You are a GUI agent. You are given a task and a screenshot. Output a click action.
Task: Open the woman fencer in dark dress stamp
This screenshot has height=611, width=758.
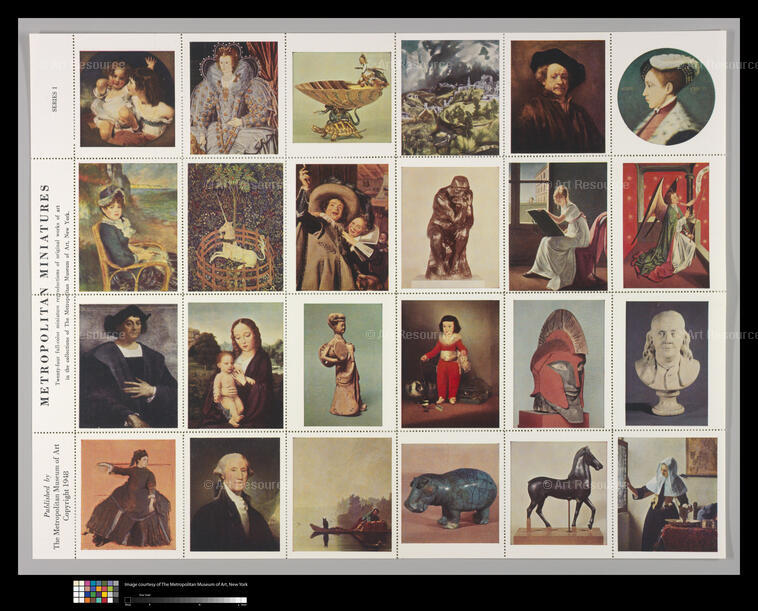pos(129,495)
